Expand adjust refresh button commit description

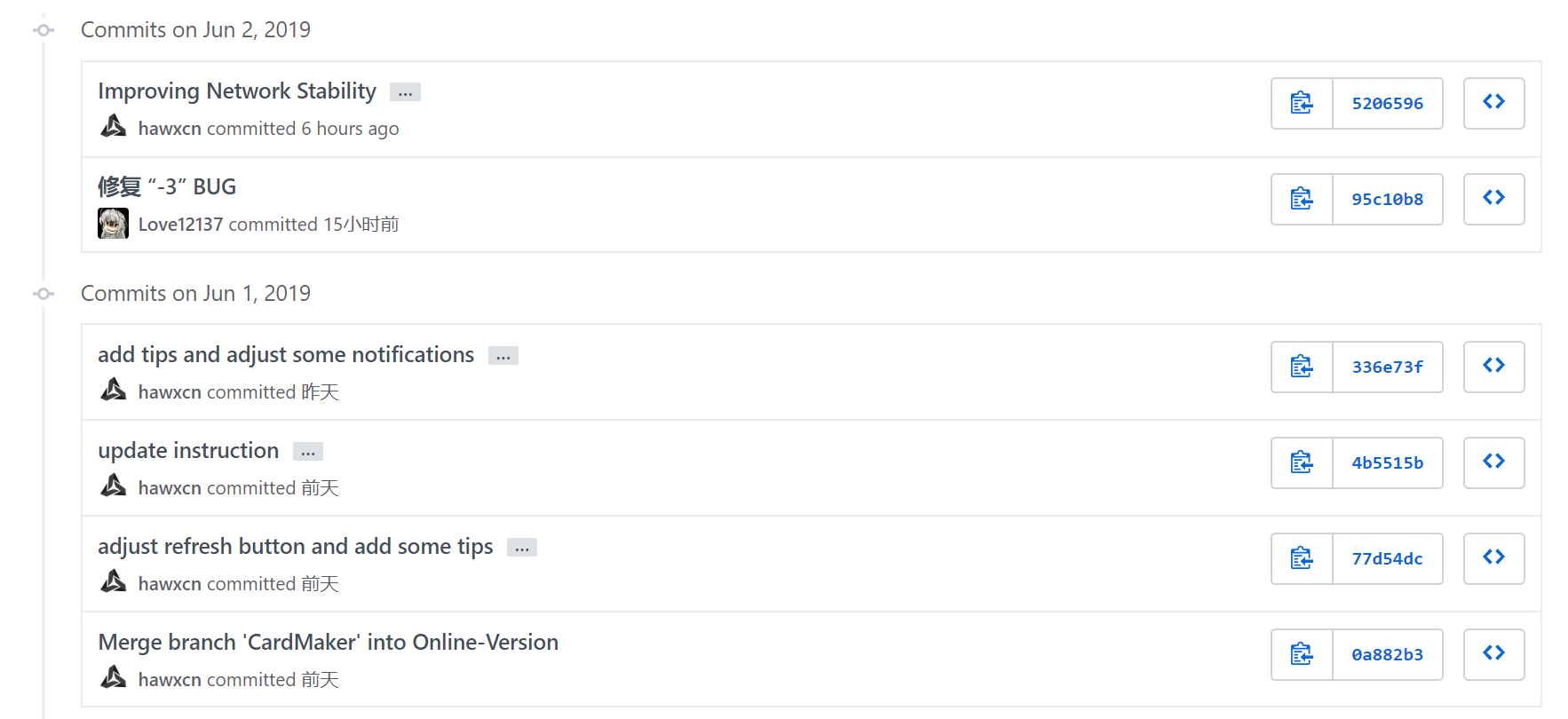(x=522, y=548)
